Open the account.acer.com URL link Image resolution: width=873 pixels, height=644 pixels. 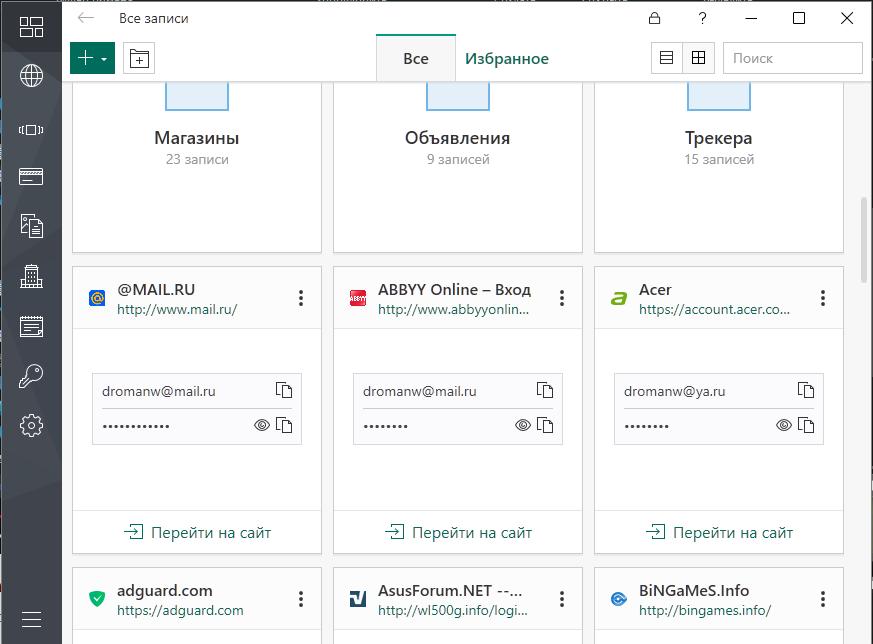(714, 309)
